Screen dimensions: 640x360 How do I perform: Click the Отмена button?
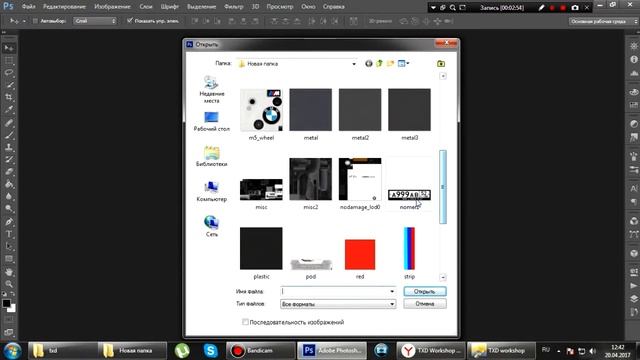point(424,304)
